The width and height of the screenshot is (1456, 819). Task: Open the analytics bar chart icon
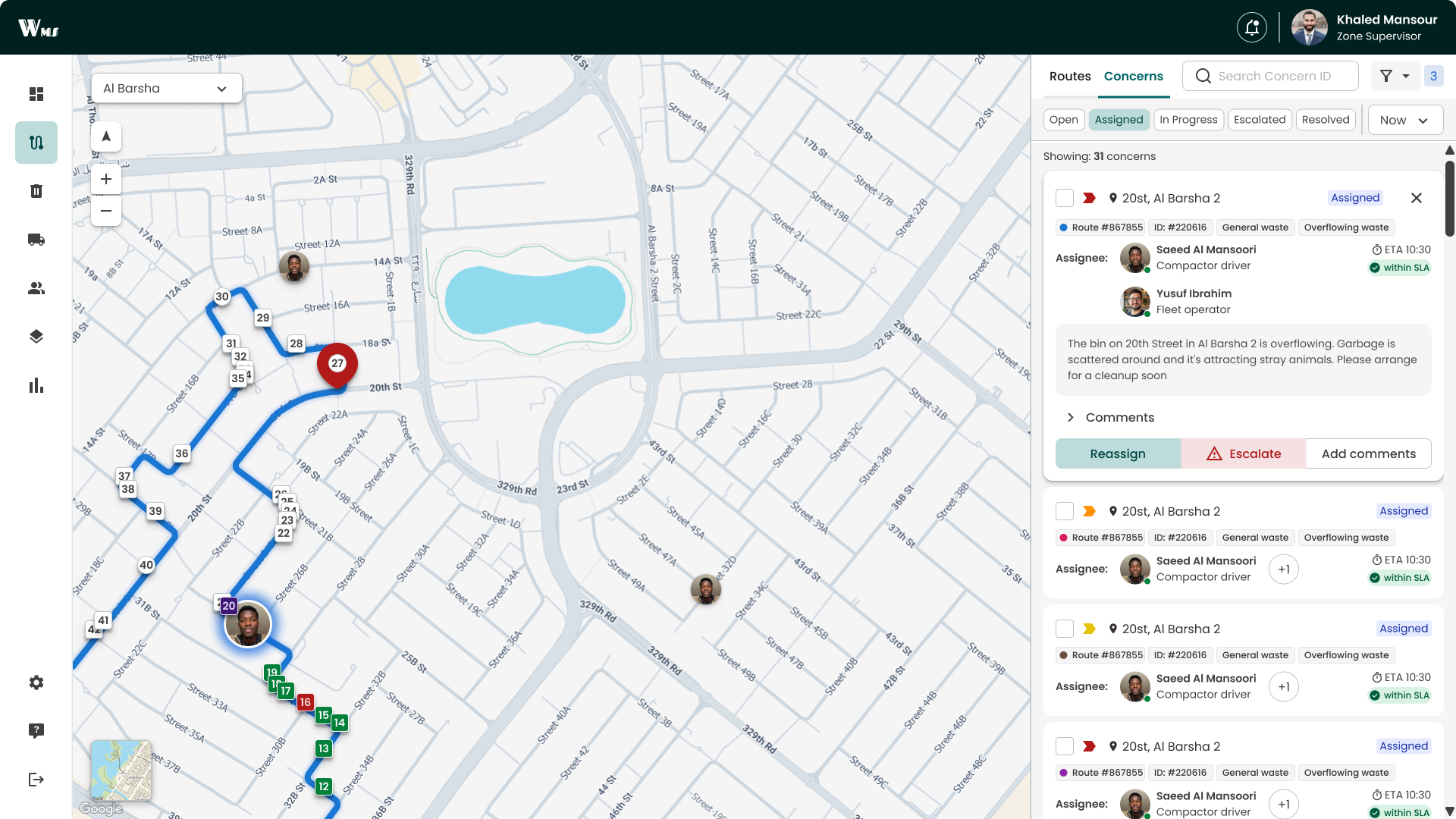point(36,386)
